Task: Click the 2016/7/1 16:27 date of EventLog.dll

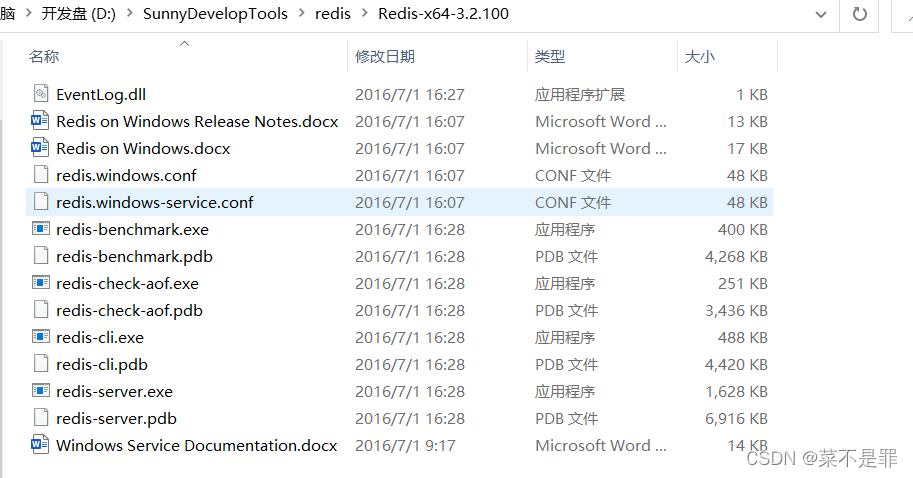Action: pyautogui.click(x=410, y=94)
